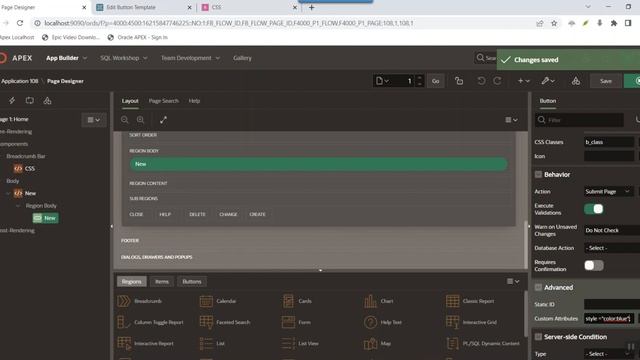Select the Form region type
Screen dimensions: 640x360
coord(296,322)
